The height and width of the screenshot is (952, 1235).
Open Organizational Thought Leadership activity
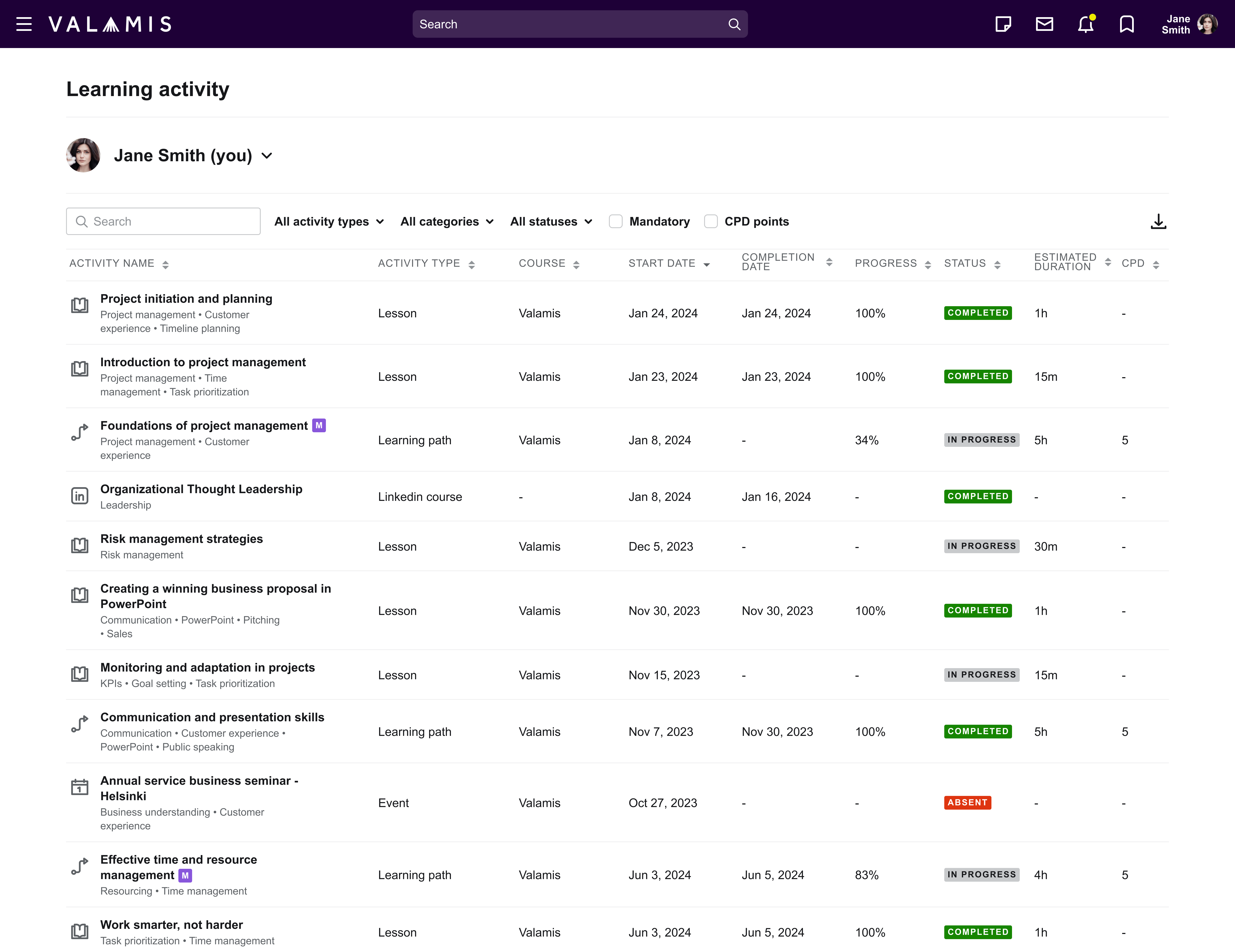(201, 489)
